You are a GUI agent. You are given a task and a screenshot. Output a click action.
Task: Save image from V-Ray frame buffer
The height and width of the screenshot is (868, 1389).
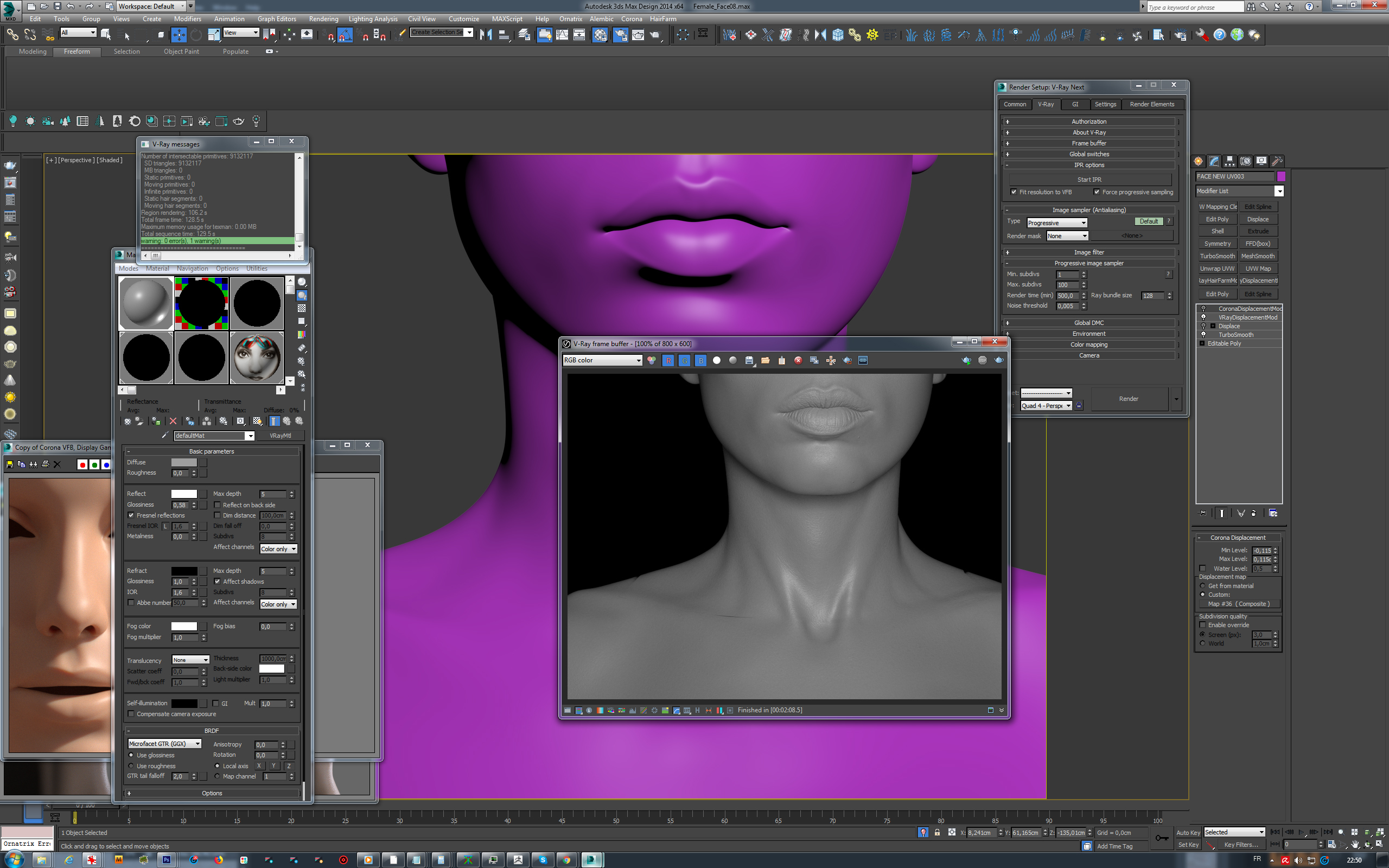[x=749, y=361]
